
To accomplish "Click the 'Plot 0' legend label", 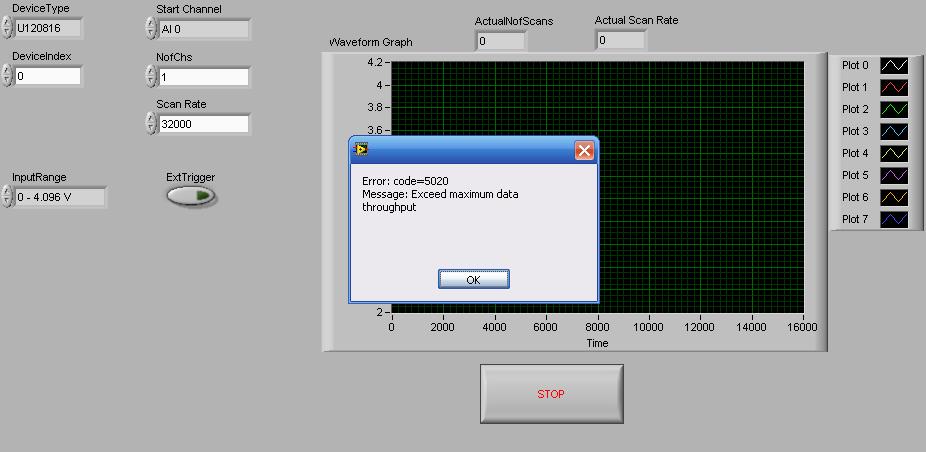I will click(855, 66).
